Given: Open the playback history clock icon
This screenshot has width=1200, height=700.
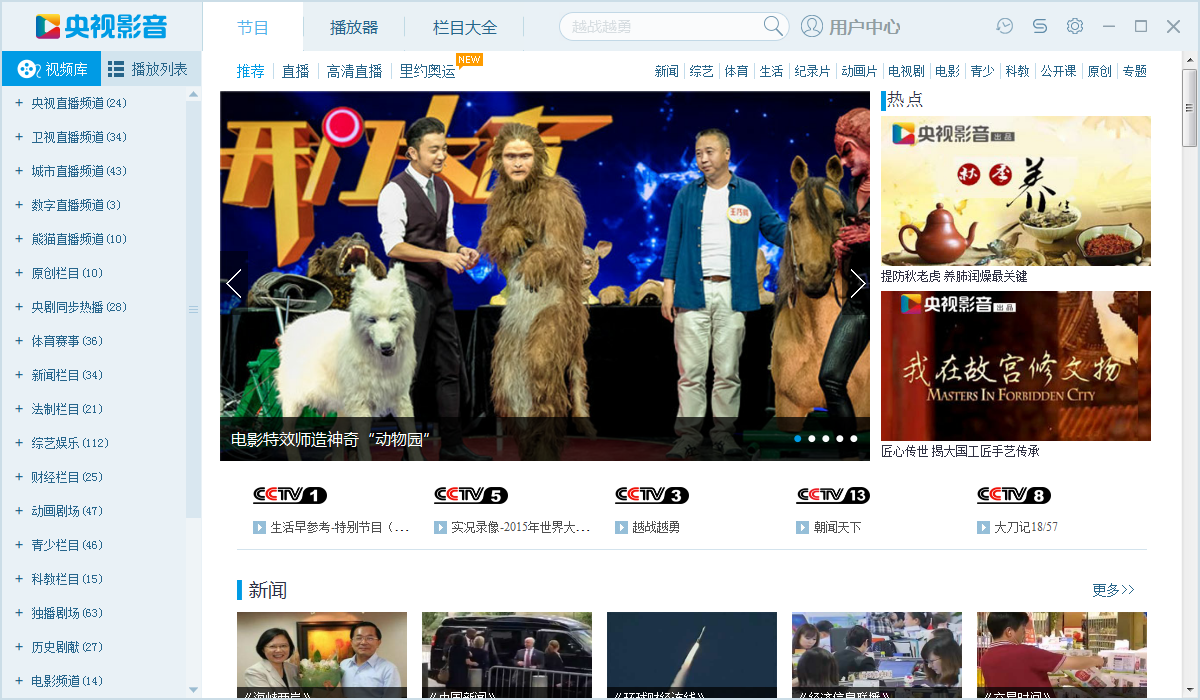Looking at the screenshot, I should (1005, 26).
